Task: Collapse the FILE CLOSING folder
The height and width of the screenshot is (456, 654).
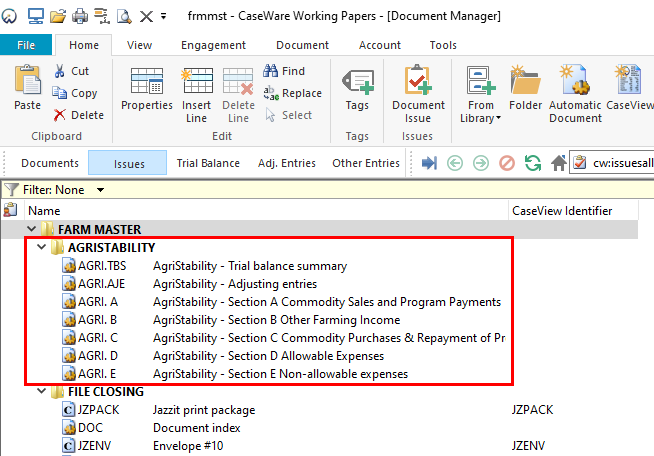Action: pos(41,391)
